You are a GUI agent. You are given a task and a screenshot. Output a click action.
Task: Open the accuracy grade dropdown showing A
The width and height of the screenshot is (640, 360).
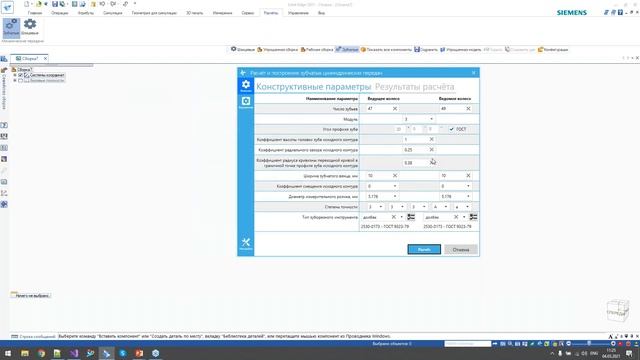pyautogui.click(x=446, y=207)
